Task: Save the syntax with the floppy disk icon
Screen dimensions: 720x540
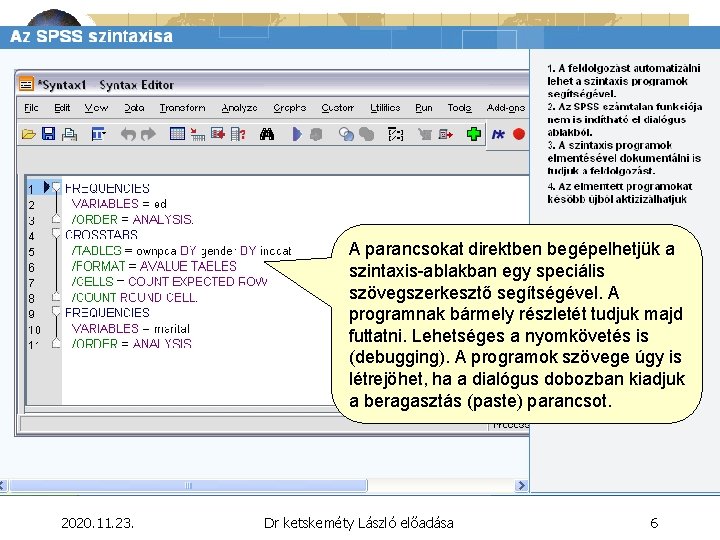Action: [x=49, y=134]
